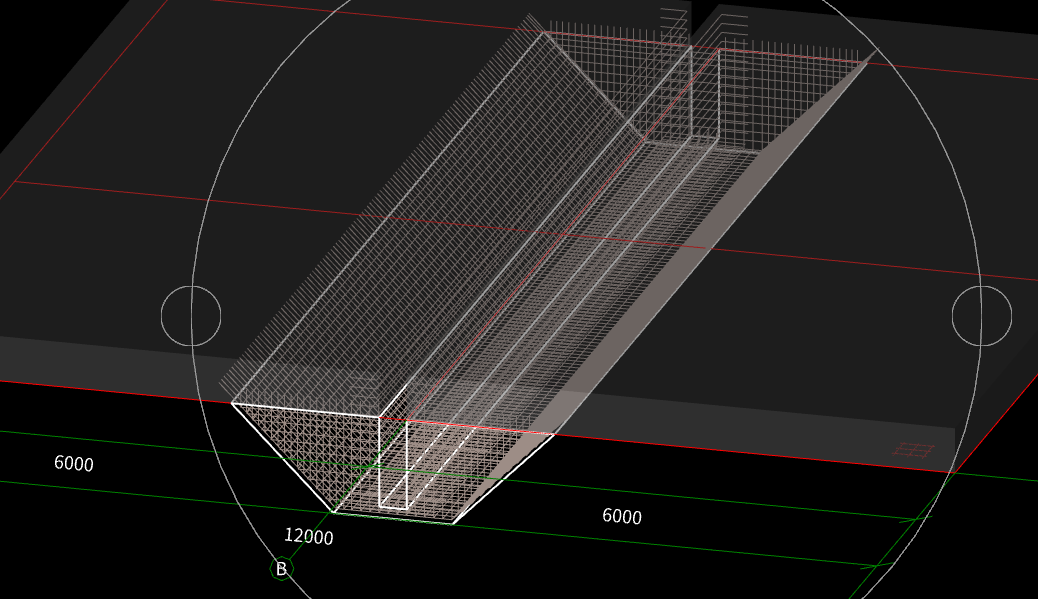Click the left orbit handle circle
This screenshot has width=1038, height=599.
coord(191,316)
